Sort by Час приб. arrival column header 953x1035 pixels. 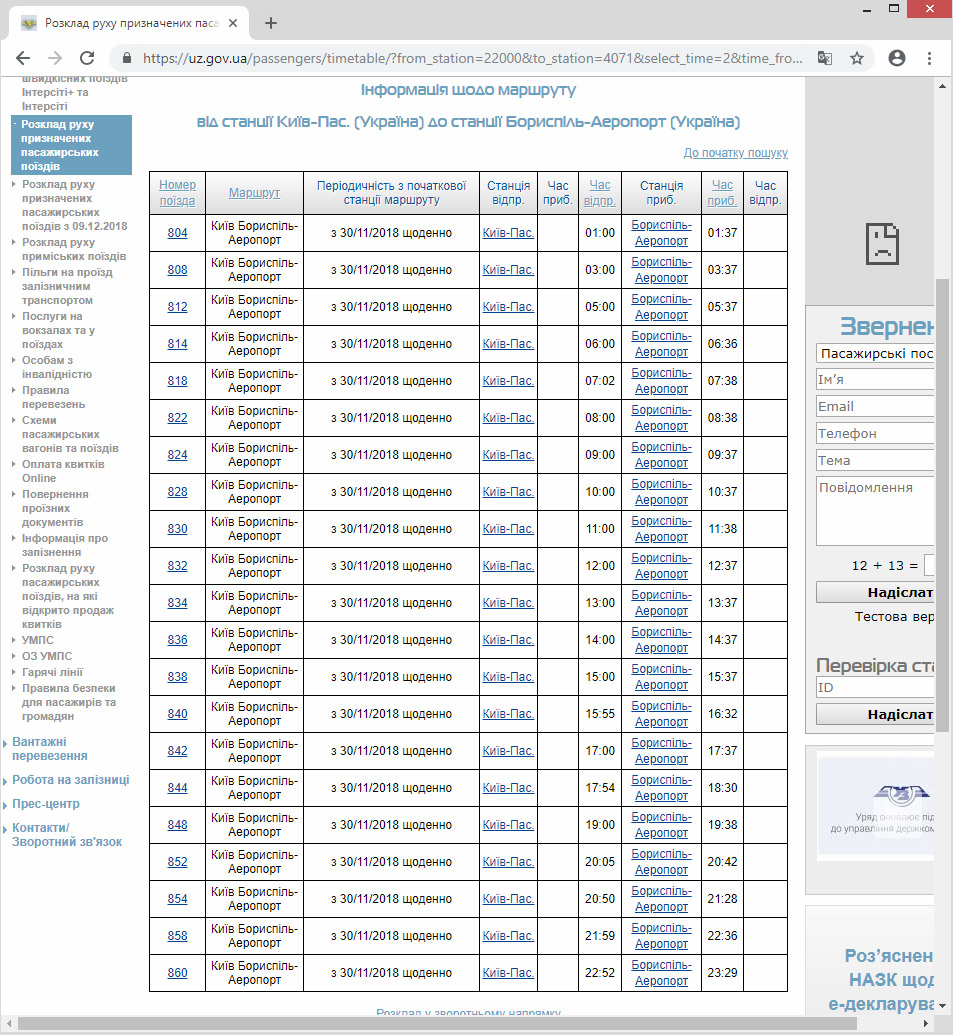[722, 193]
